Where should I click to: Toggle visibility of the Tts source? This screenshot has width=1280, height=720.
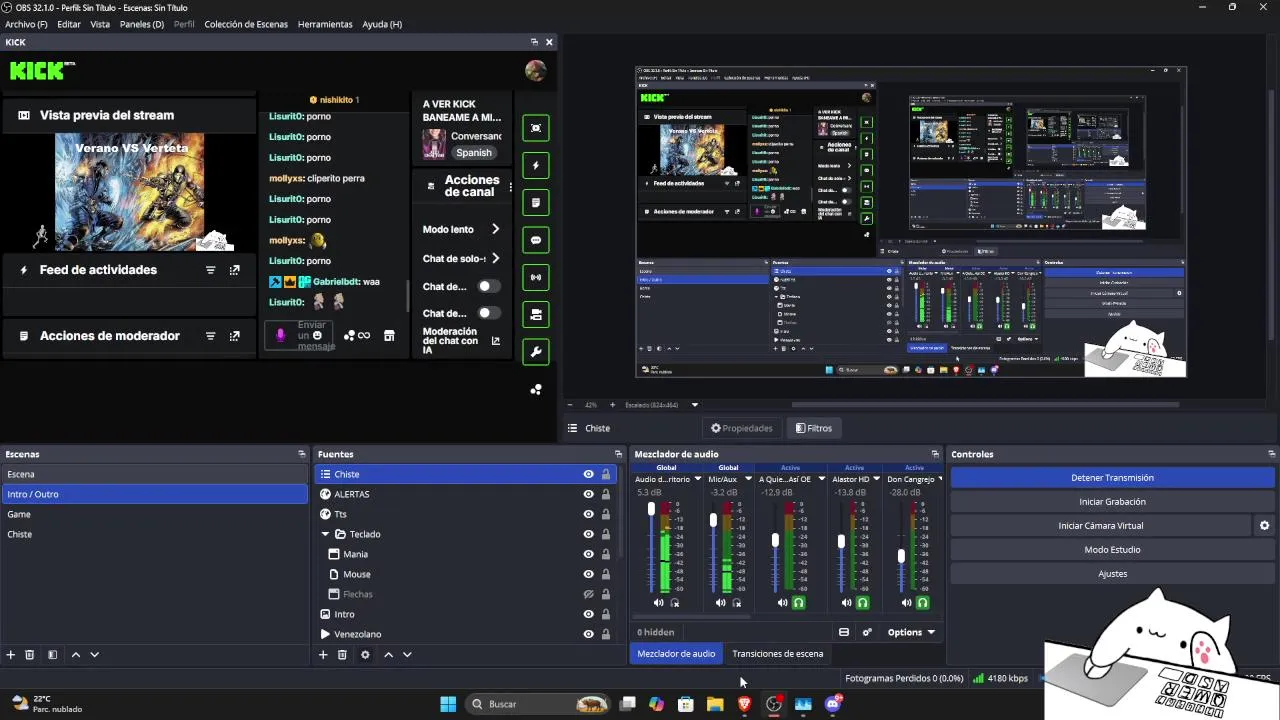point(589,514)
